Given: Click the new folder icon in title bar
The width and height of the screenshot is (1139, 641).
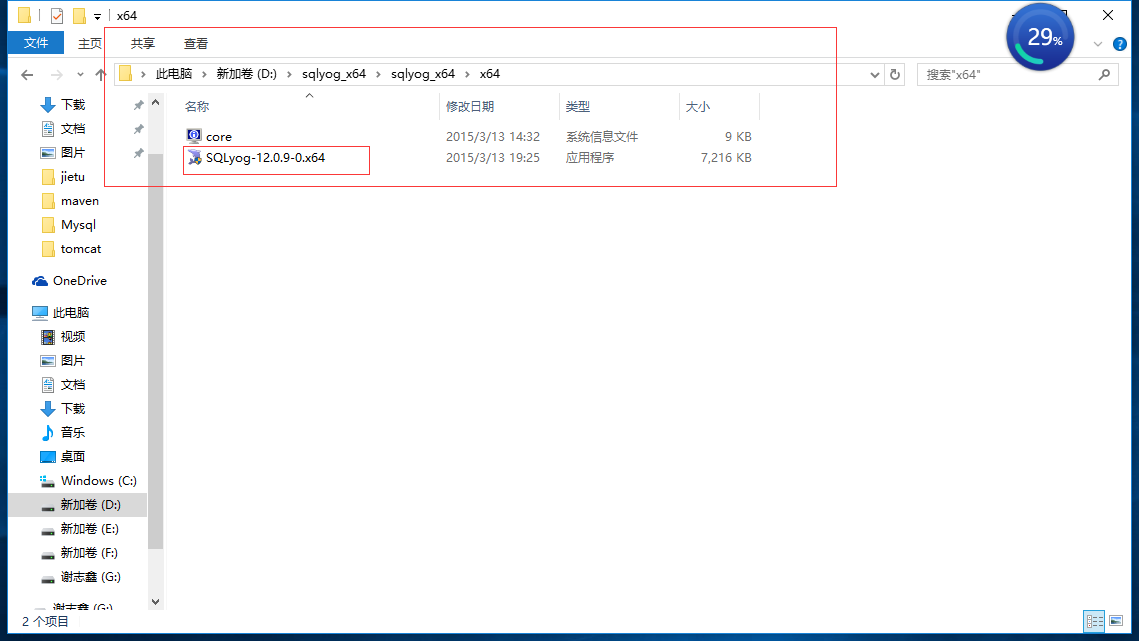Looking at the screenshot, I should (79, 15).
